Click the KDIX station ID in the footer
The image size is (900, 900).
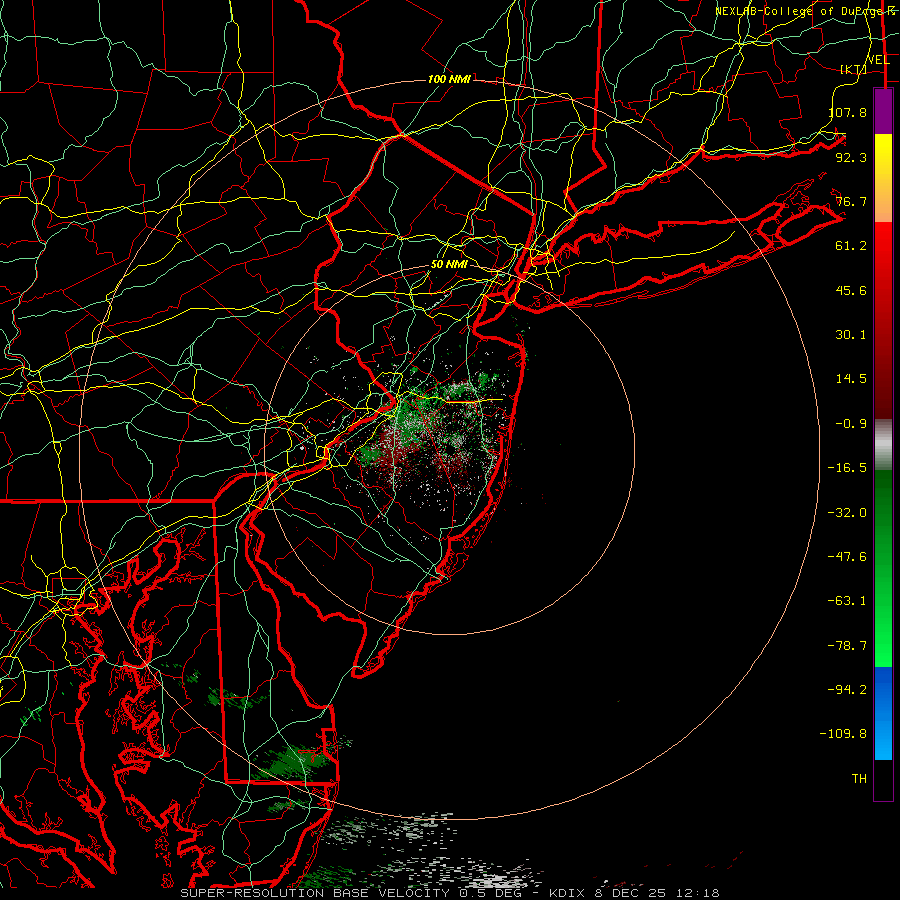[568, 893]
